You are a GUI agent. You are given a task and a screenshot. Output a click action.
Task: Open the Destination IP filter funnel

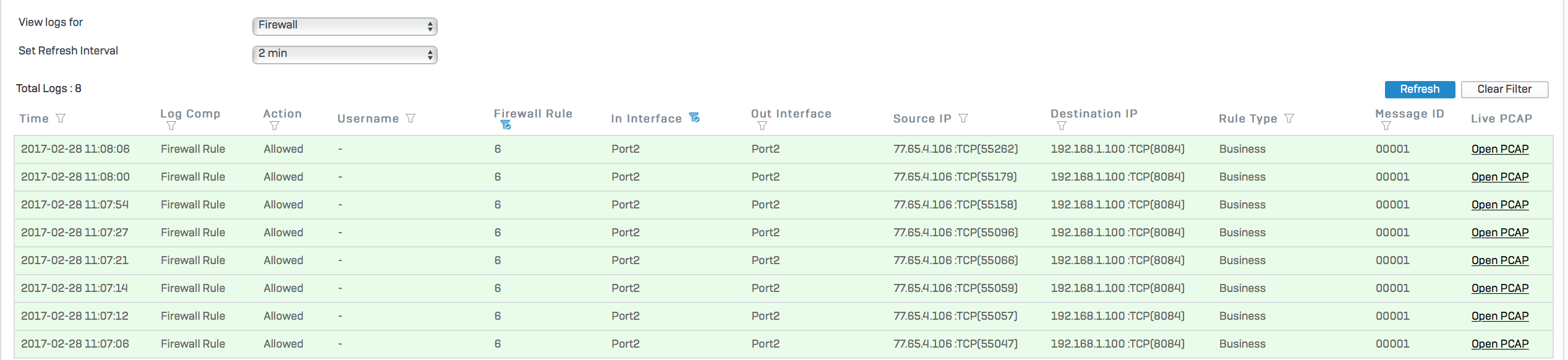pyautogui.click(x=1062, y=126)
